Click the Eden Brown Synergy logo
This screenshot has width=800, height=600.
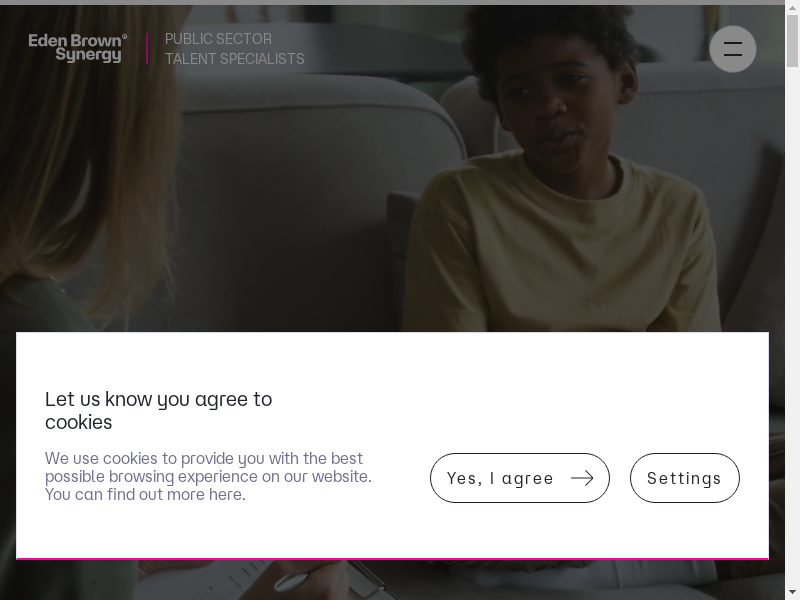(78, 48)
